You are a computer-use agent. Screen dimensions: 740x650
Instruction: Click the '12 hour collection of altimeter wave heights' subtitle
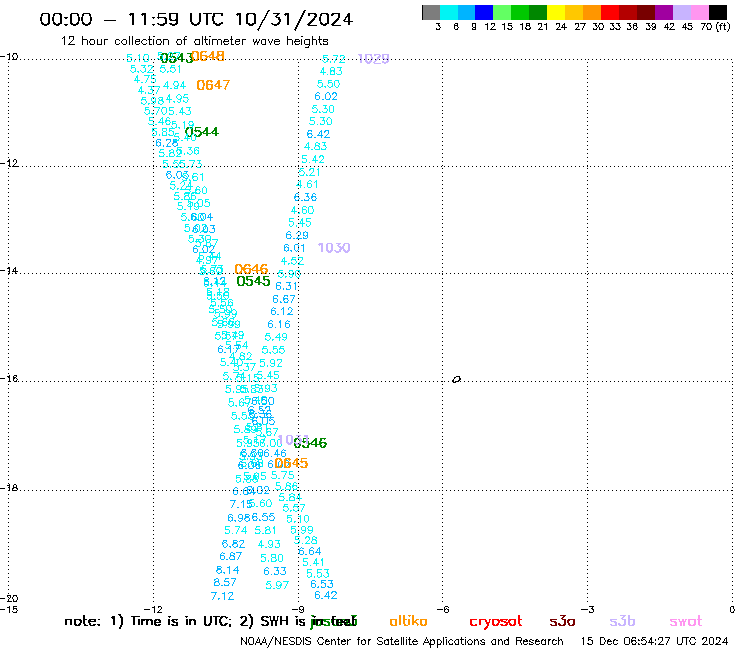tap(194, 41)
